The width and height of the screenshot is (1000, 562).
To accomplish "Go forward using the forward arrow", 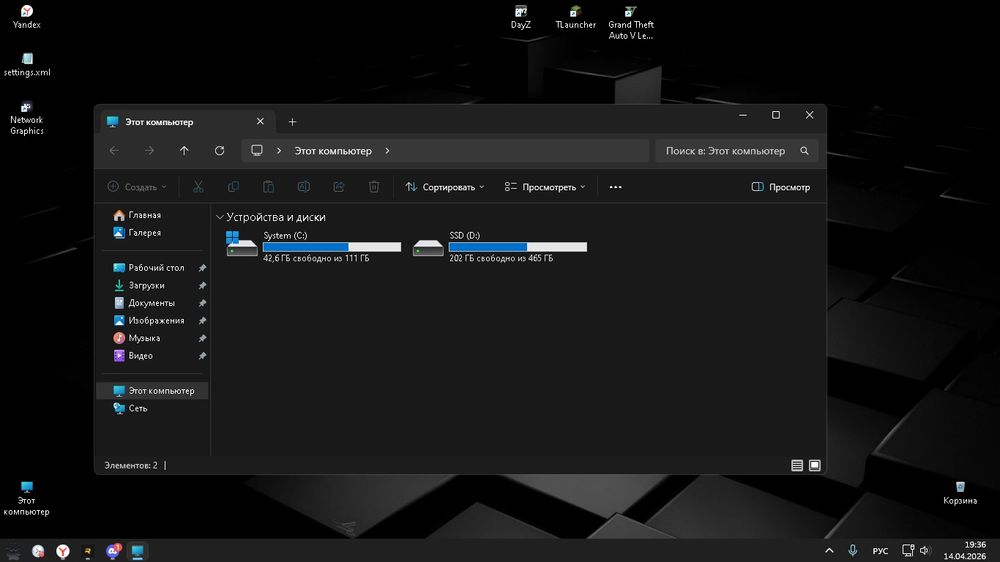I will (x=149, y=151).
